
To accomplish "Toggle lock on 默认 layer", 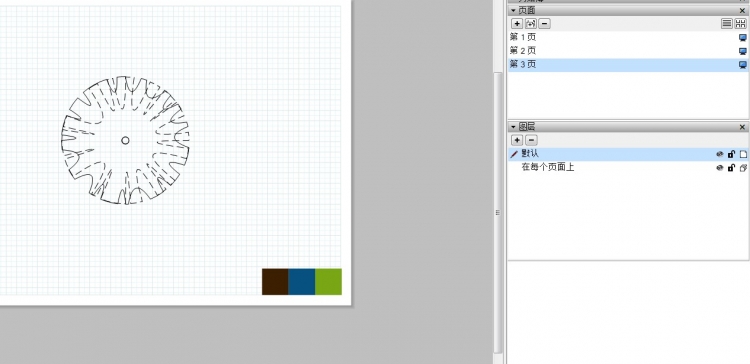I will [731, 154].
